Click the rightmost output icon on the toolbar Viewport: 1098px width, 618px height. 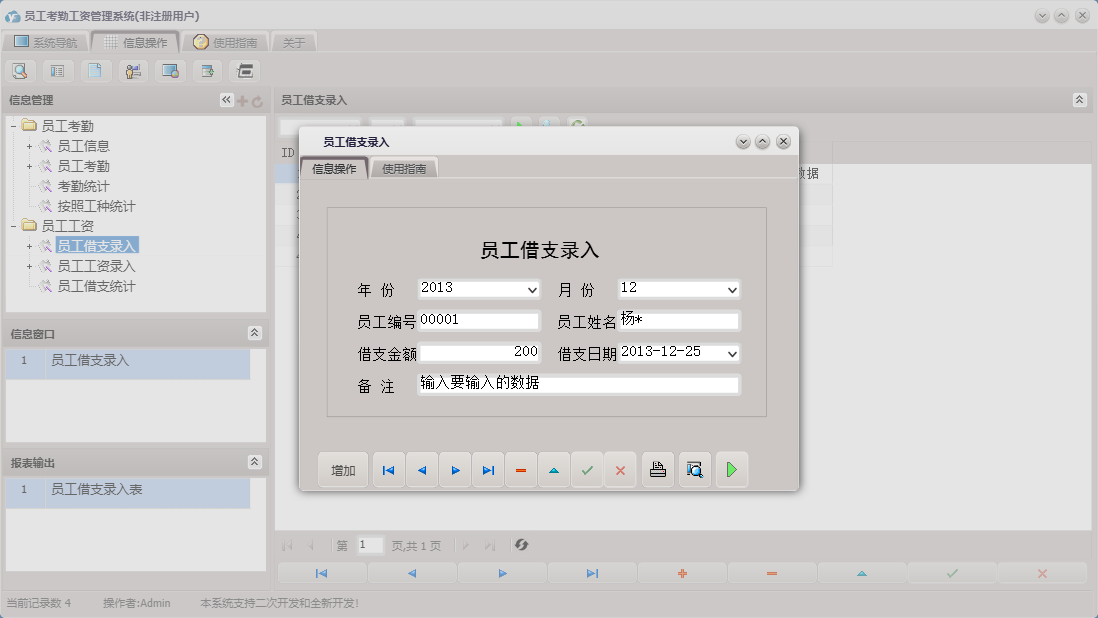point(243,70)
